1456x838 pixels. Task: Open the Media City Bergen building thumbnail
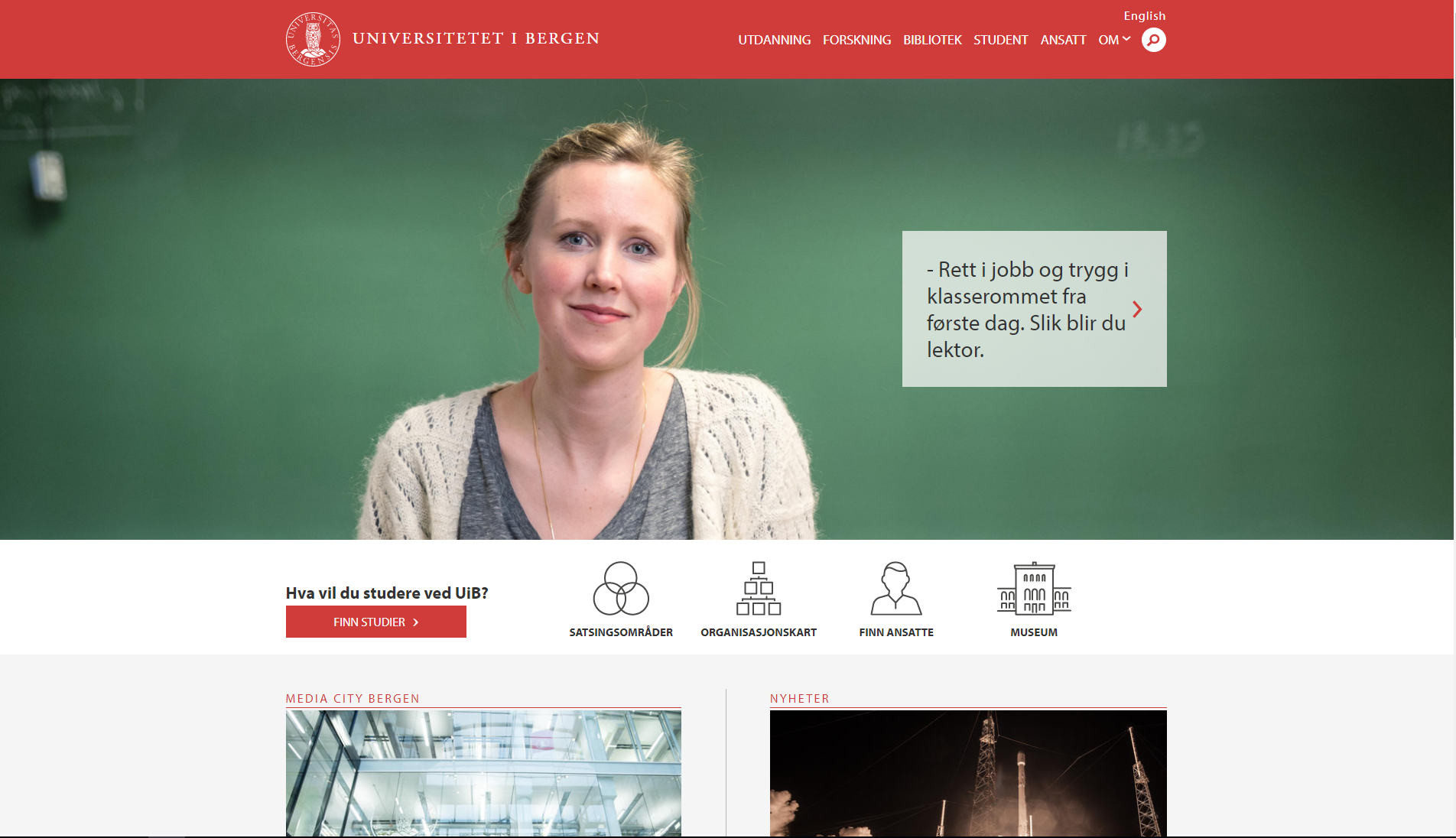click(x=483, y=773)
